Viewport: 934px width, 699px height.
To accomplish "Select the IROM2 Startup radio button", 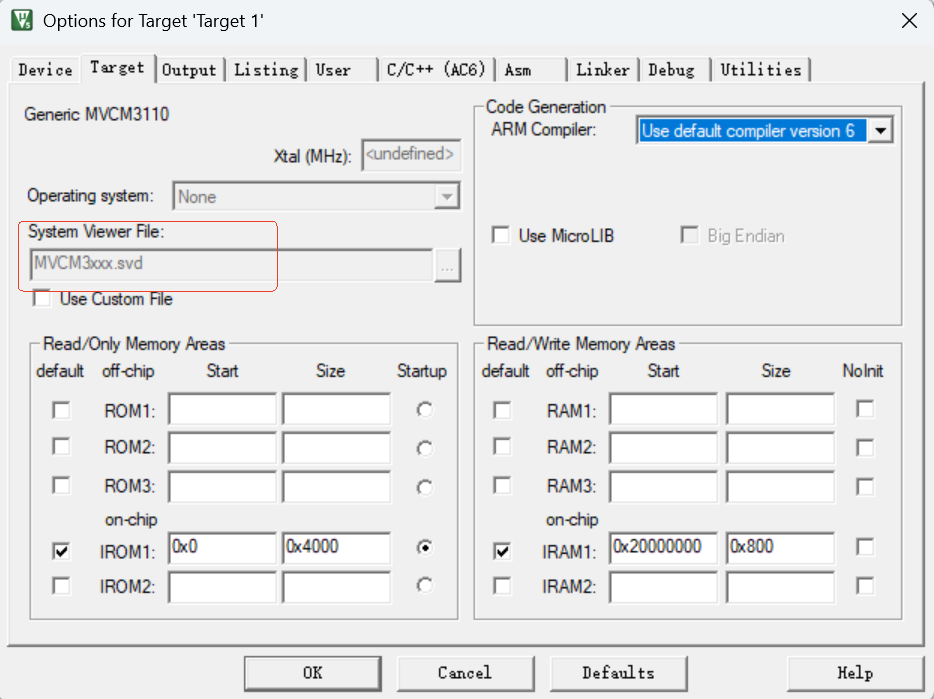I will 425,586.
